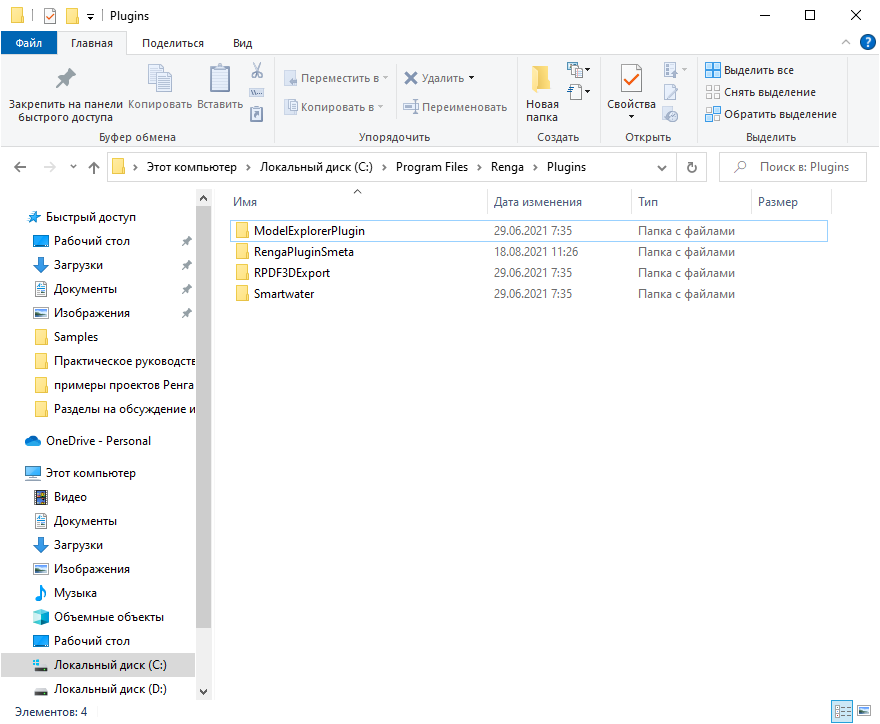Click the Paste clipboard icon
The height and width of the screenshot is (724, 880).
pos(219,80)
